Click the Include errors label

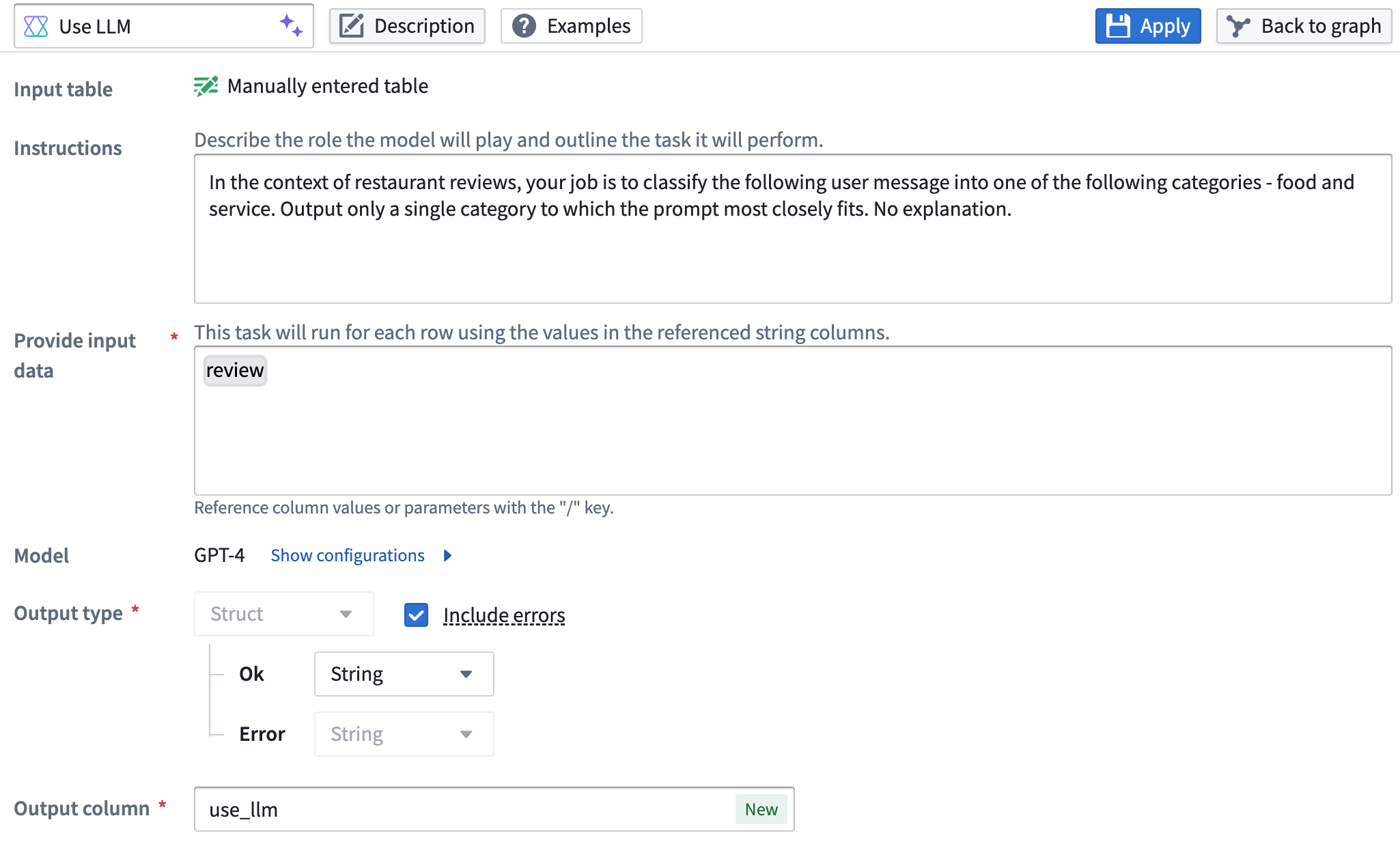(504, 615)
